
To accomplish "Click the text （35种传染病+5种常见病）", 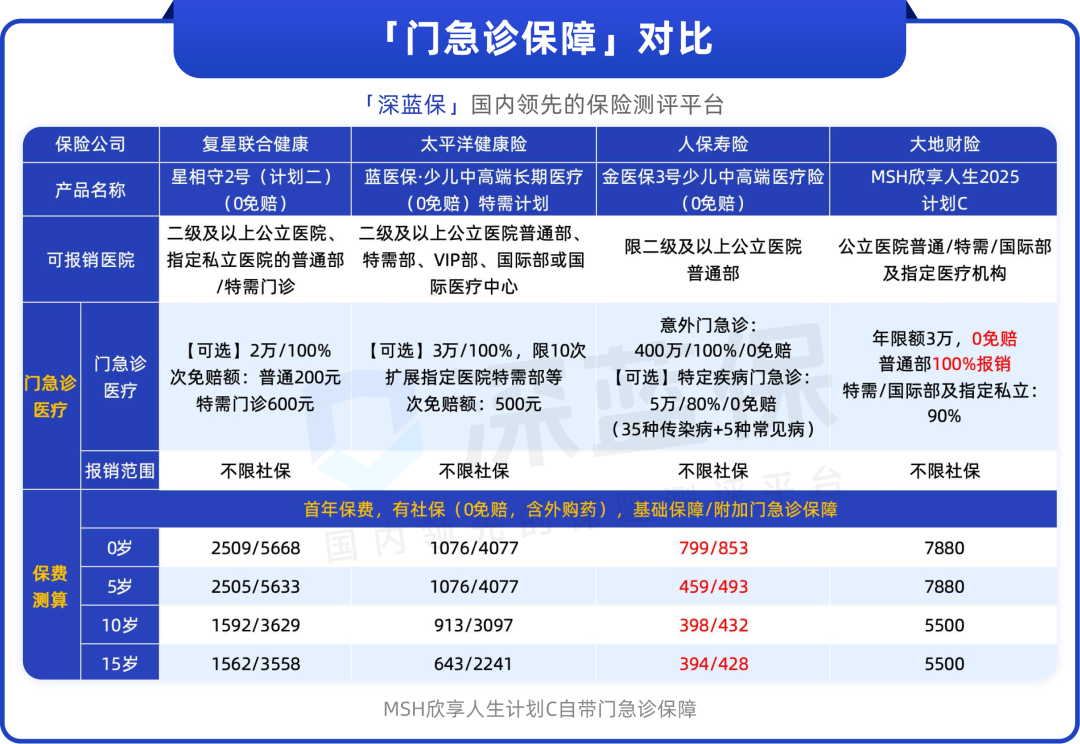I will click(713, 430).
